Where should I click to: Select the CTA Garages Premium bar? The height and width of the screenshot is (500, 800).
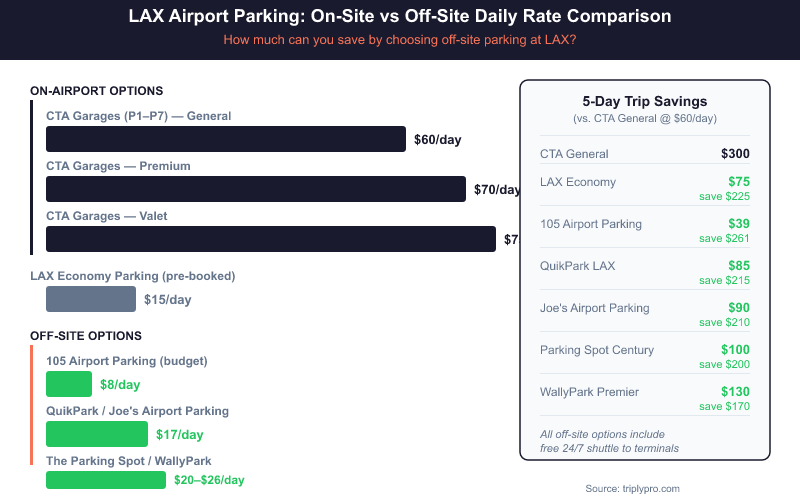255,189
